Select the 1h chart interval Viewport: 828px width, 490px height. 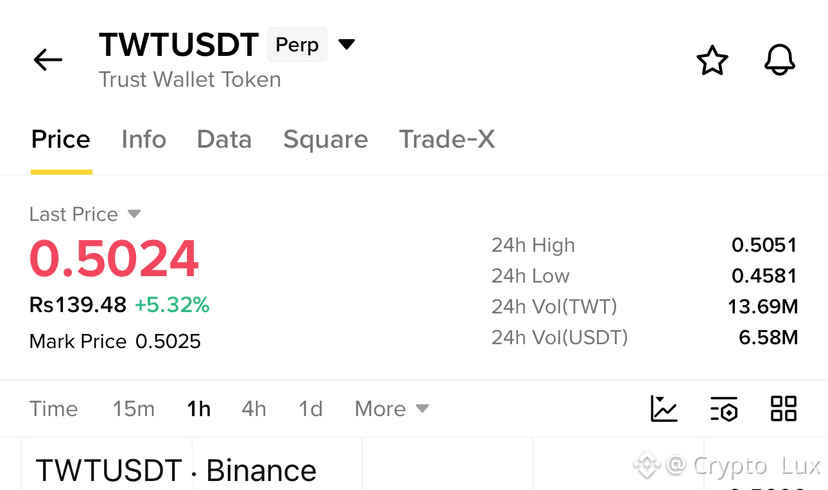click(x=199, y=409)
